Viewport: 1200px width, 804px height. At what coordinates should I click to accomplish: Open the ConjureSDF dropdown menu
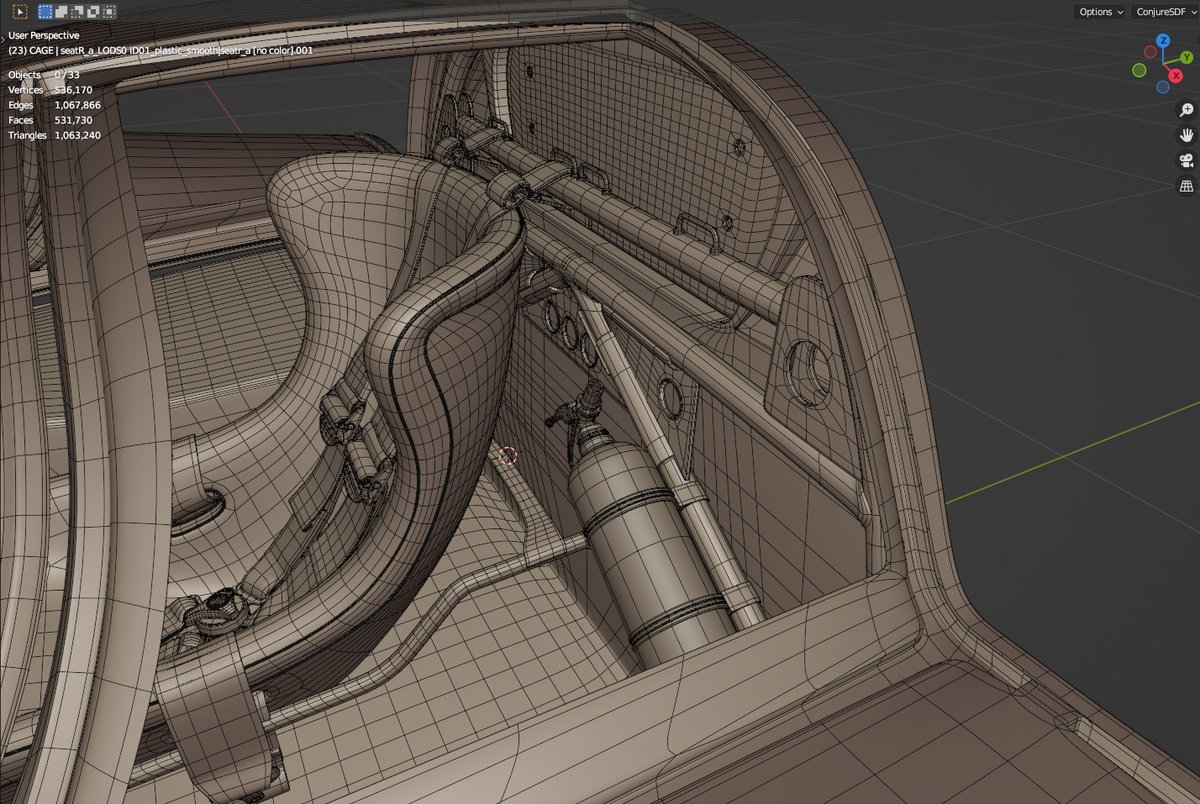(x=1164, y=12)
